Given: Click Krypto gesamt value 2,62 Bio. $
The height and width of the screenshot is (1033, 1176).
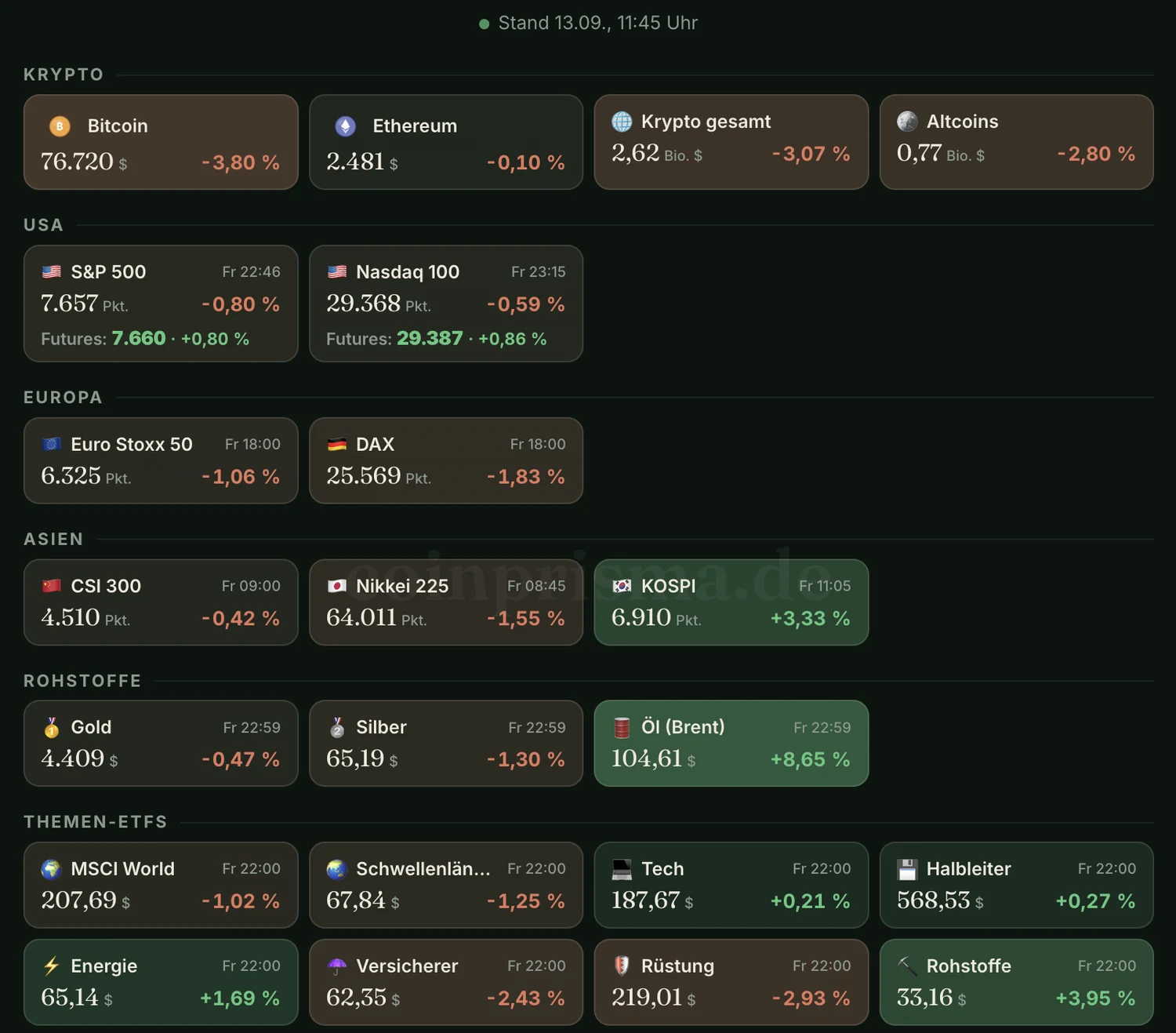Looking at the screenshot, I should pyautogui.click(x=657, y=153).
